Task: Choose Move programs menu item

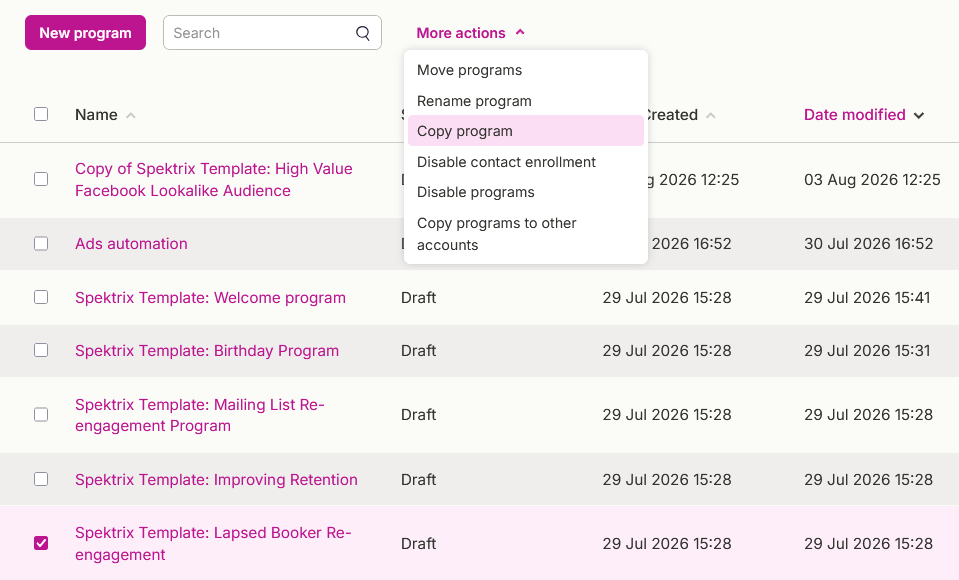Action: click(x=526, y=70)
